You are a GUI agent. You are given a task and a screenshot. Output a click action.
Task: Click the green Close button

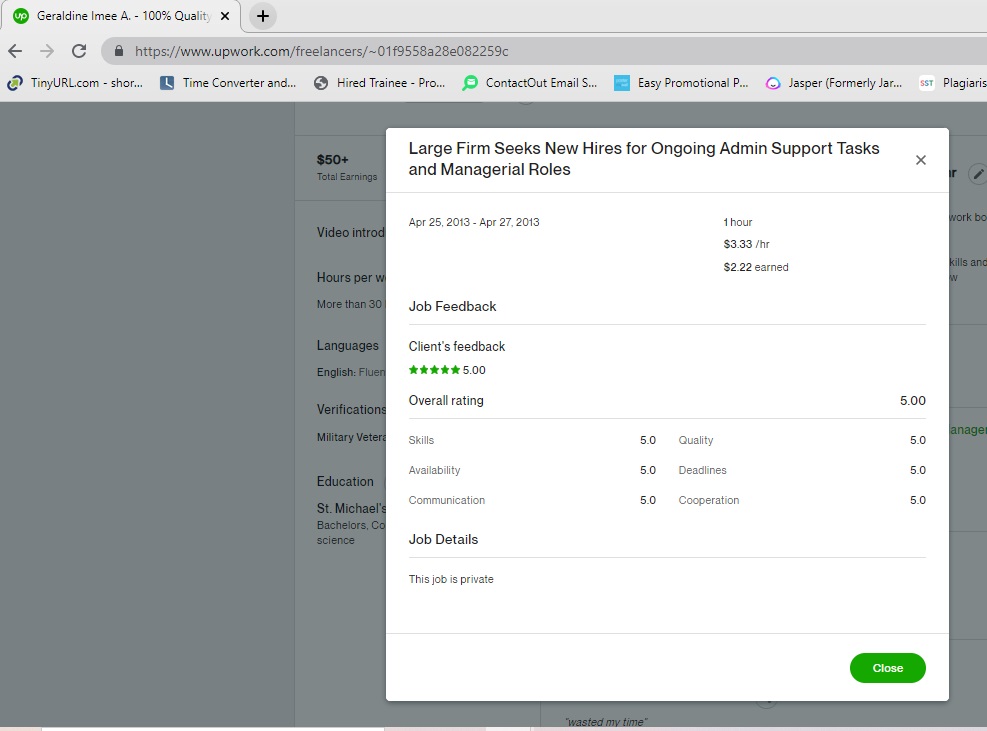pos(888,668)
